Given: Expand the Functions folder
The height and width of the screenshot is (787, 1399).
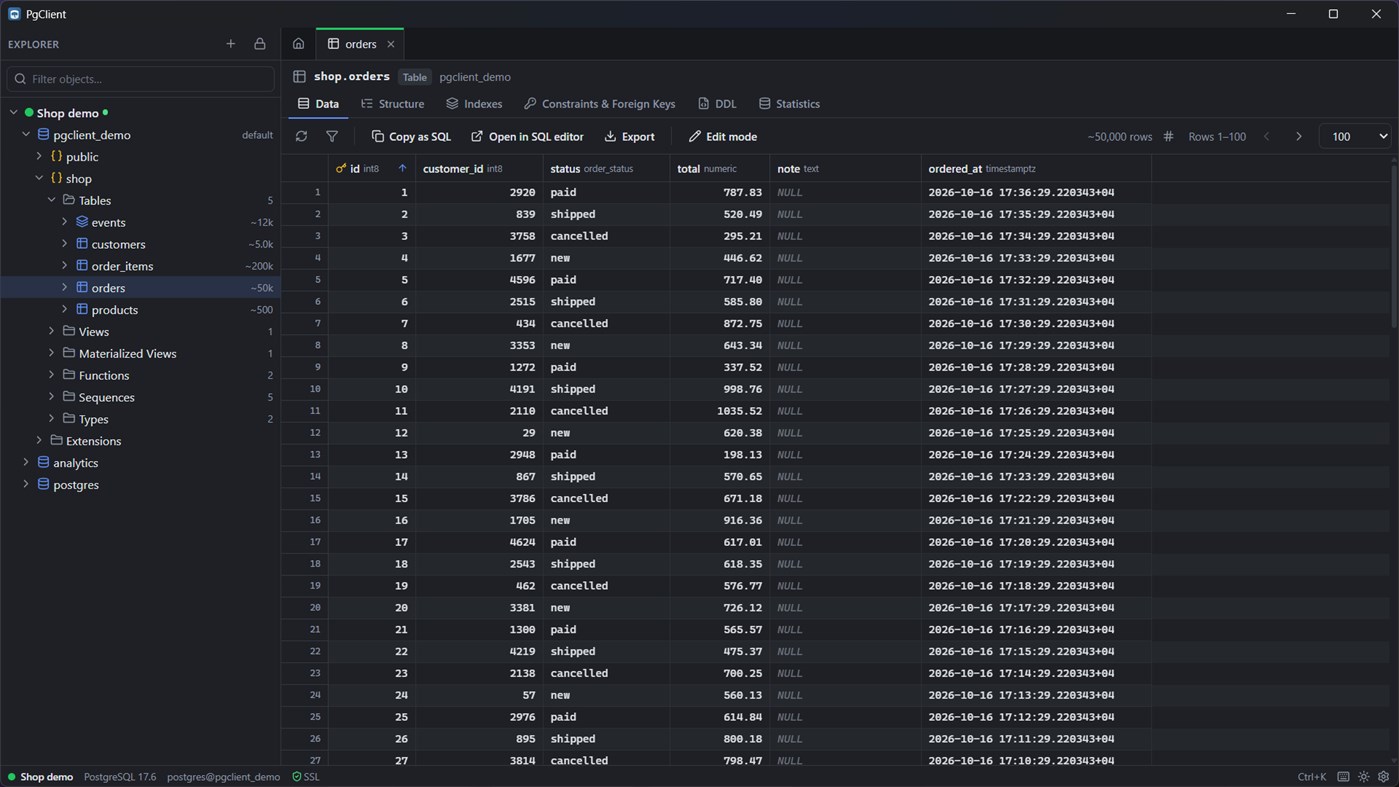Looking at the screenshot, I should click(x=52, y=375).
